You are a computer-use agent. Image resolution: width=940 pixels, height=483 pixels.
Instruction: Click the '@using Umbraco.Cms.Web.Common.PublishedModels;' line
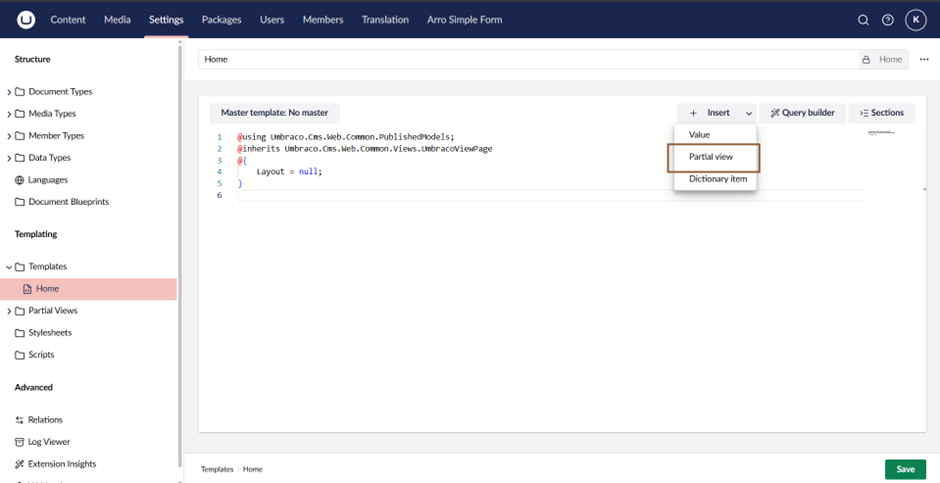point(346,137)
